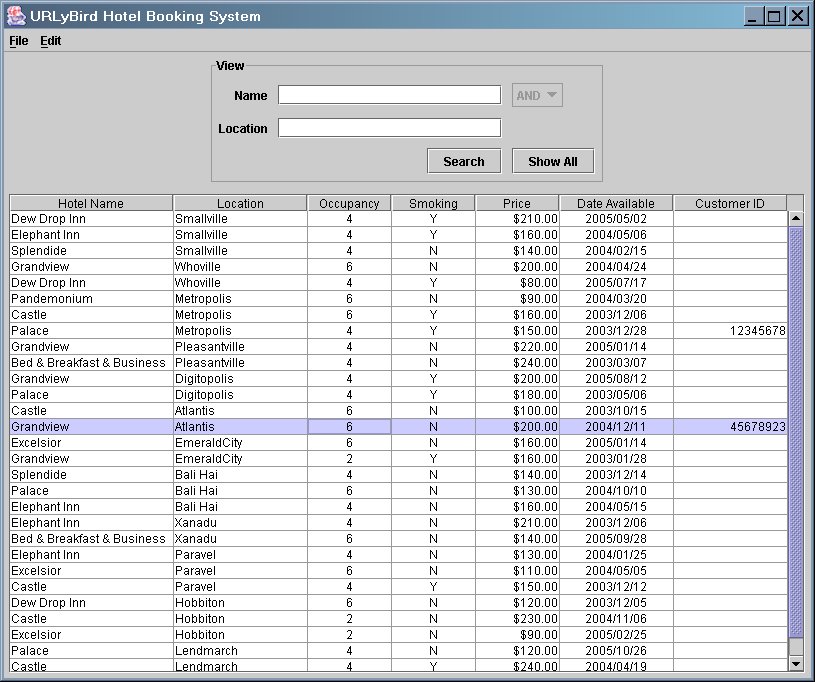Click the date 2003/01/28 cell
The height and width of the screenshot is (682, 815).
[x=616, y=459]
